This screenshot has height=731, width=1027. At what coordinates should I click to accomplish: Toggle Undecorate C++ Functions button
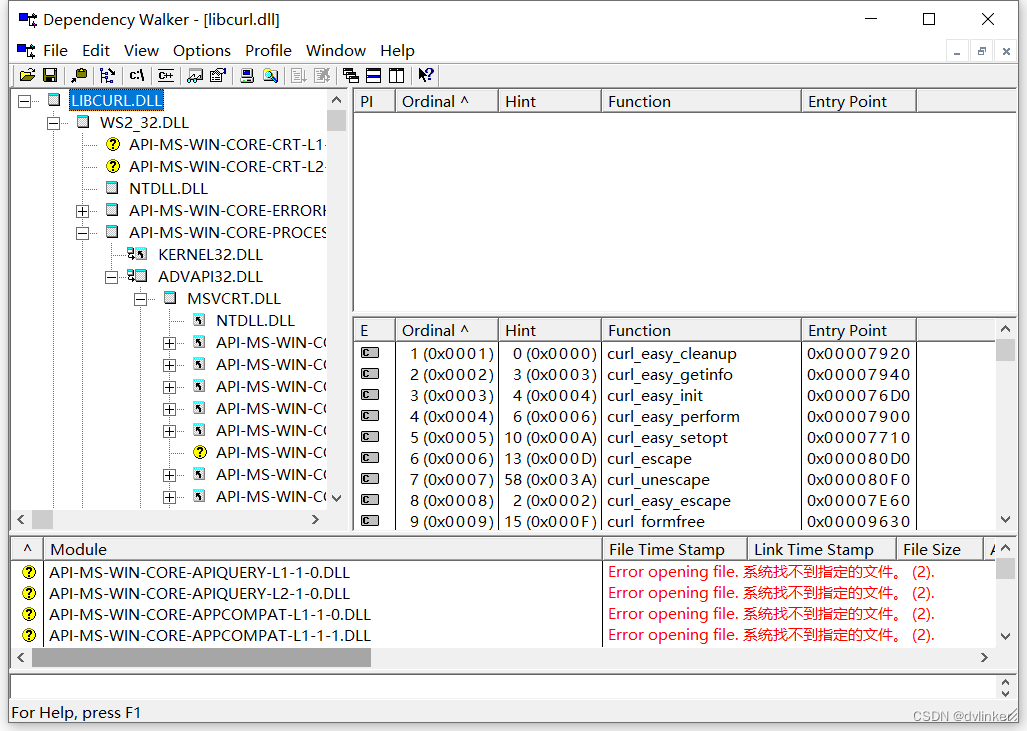tap(166, 75)
